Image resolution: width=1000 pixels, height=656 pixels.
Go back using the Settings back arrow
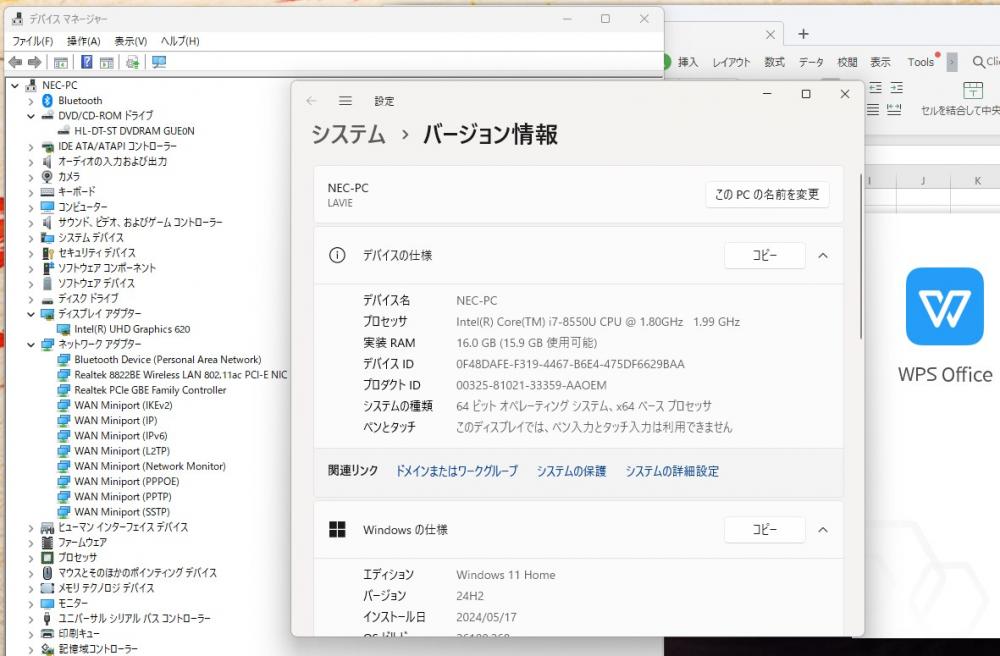311,101
